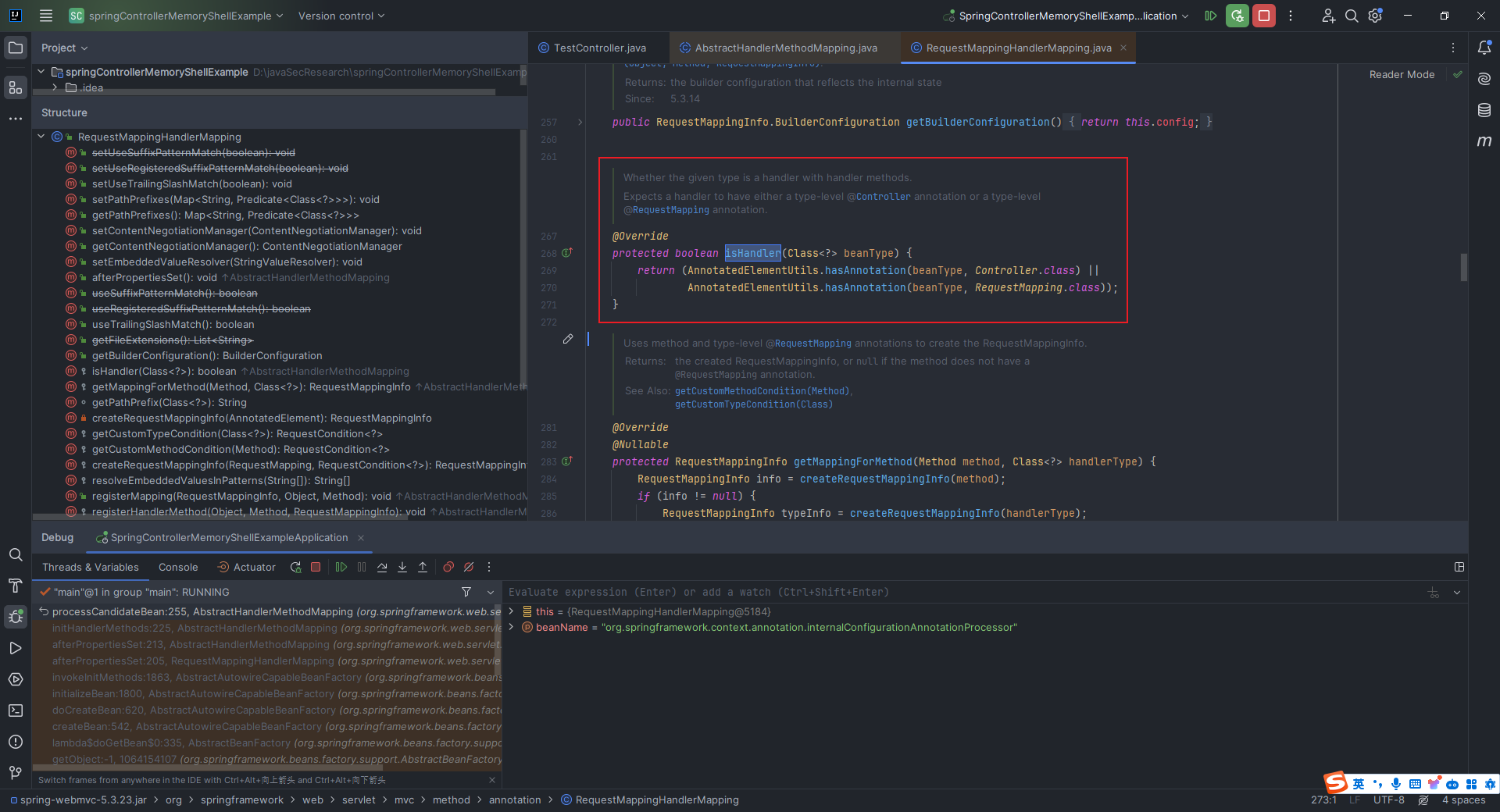Screen dimensions: 1500x812
Task: Expand 'this' variable node
Action: (512, 611)
